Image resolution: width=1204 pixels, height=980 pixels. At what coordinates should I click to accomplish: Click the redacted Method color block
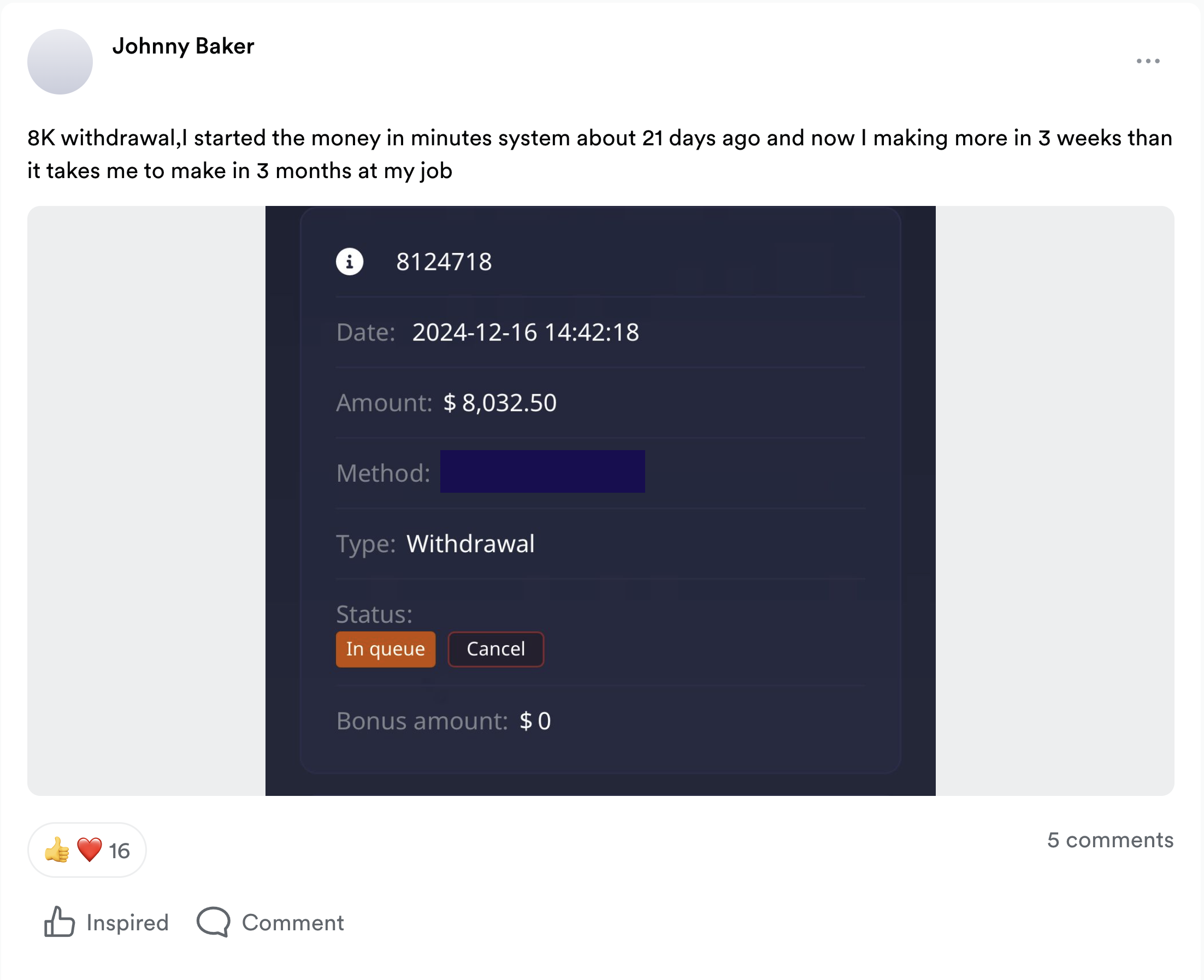pos(542,472)
